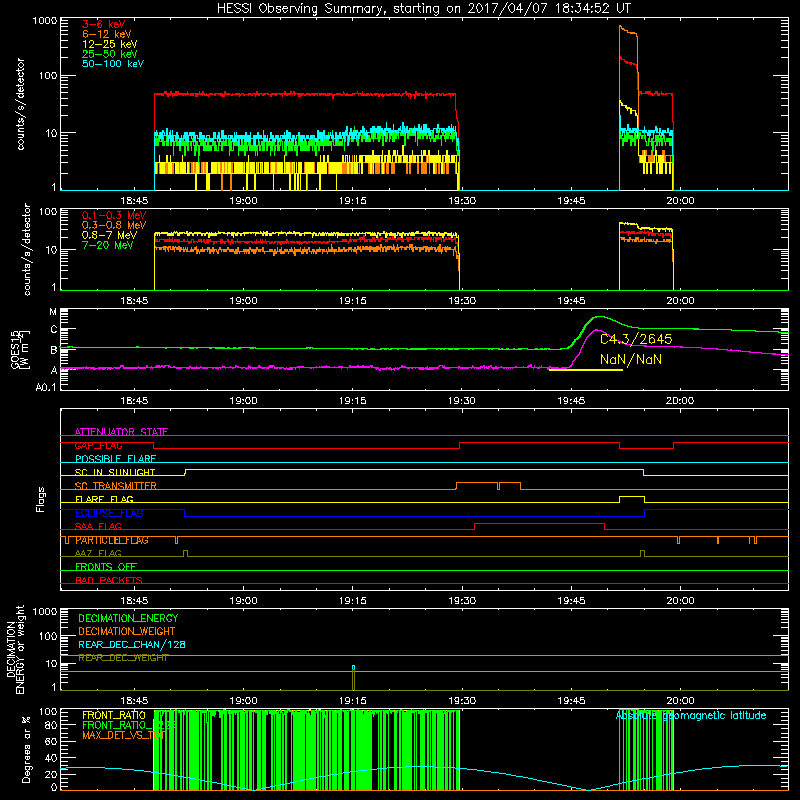
Task: Click the 0.3-0.8 MeV legend entry
Action: click(x=114, y=225)
